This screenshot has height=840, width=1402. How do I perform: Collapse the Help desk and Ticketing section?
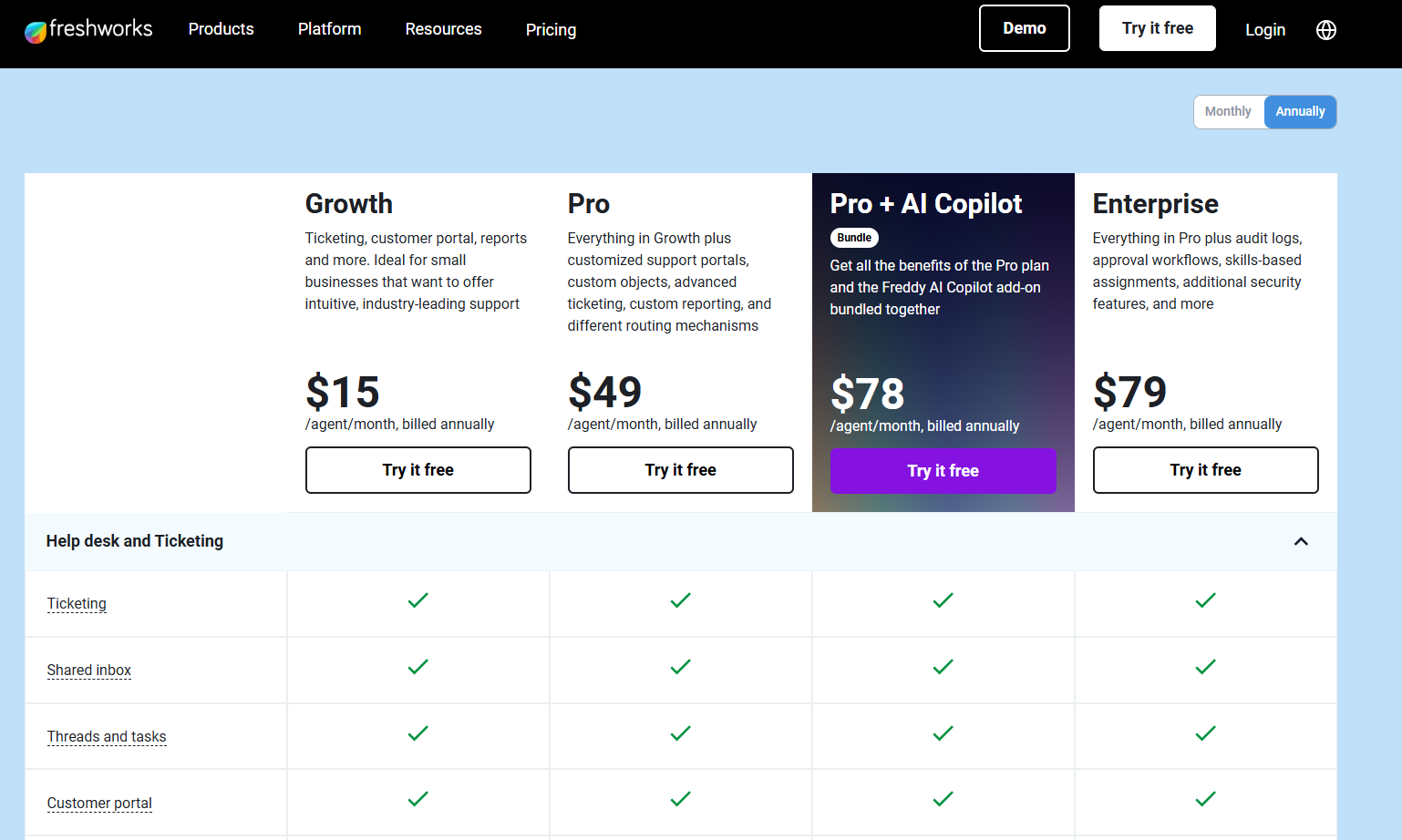(x=1301, y=541)
